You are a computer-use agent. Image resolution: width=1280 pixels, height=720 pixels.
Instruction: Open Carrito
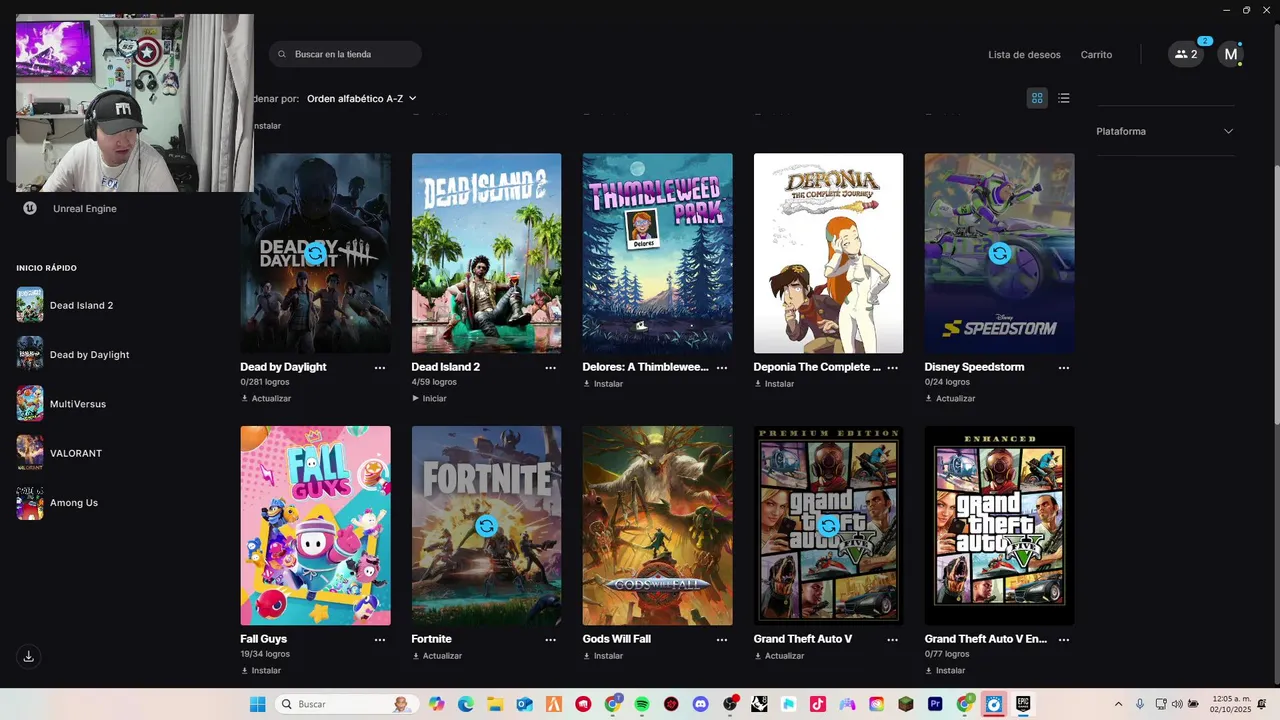[x=1096, y=54]
